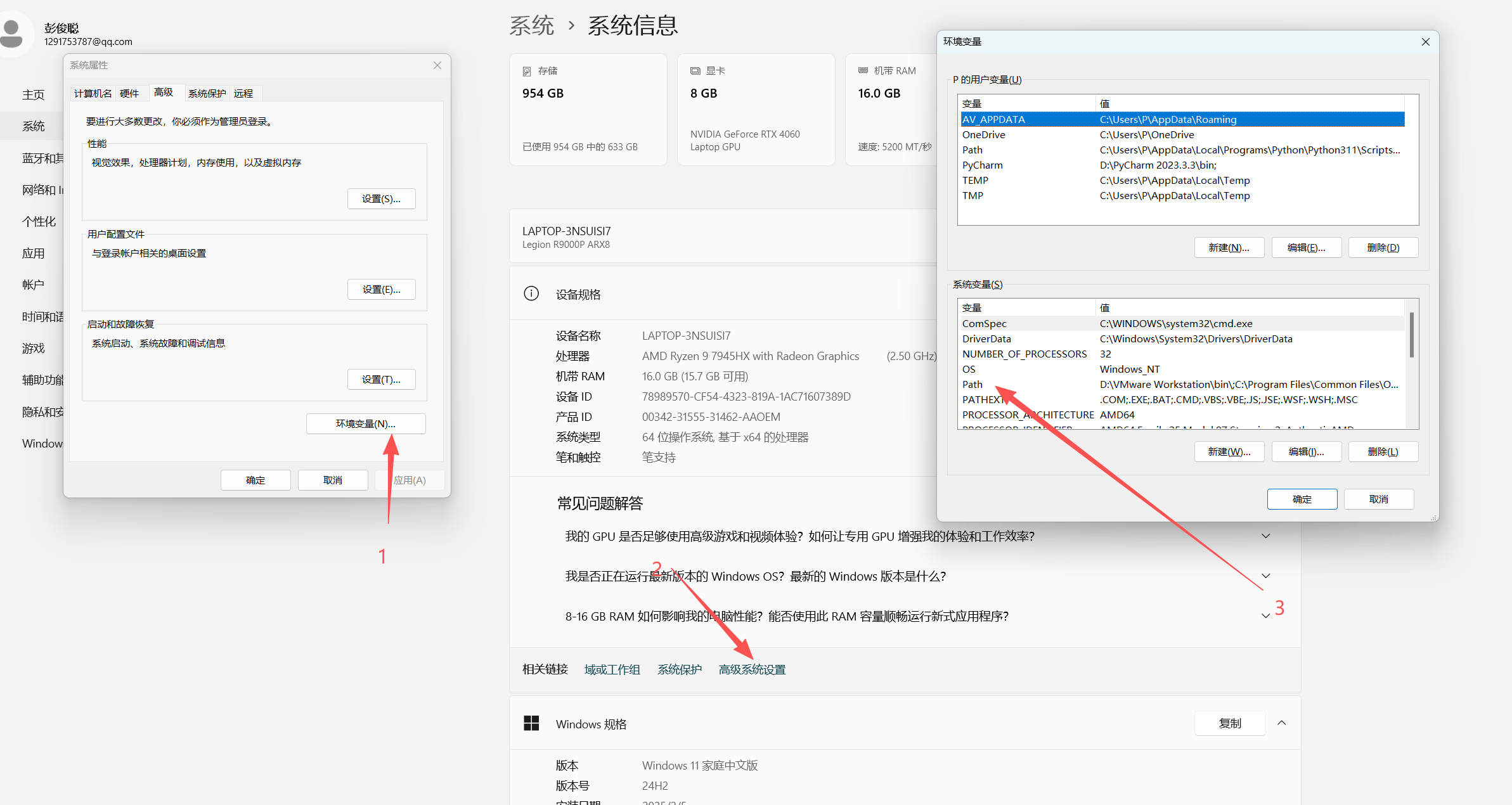Click the storage card icon
The height and width of the screenshot is (805, 1512).
point(527,71)
